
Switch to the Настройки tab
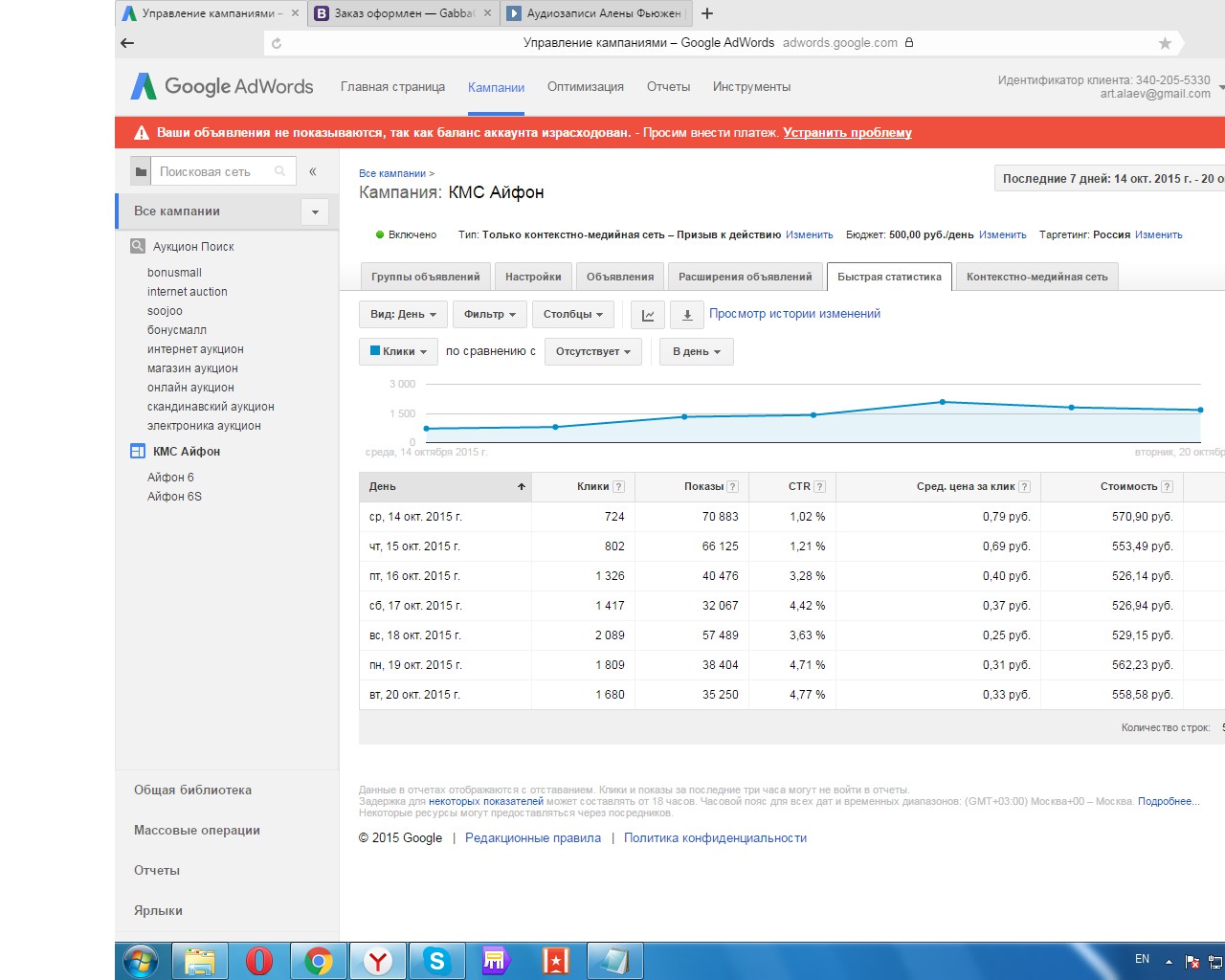533,277
